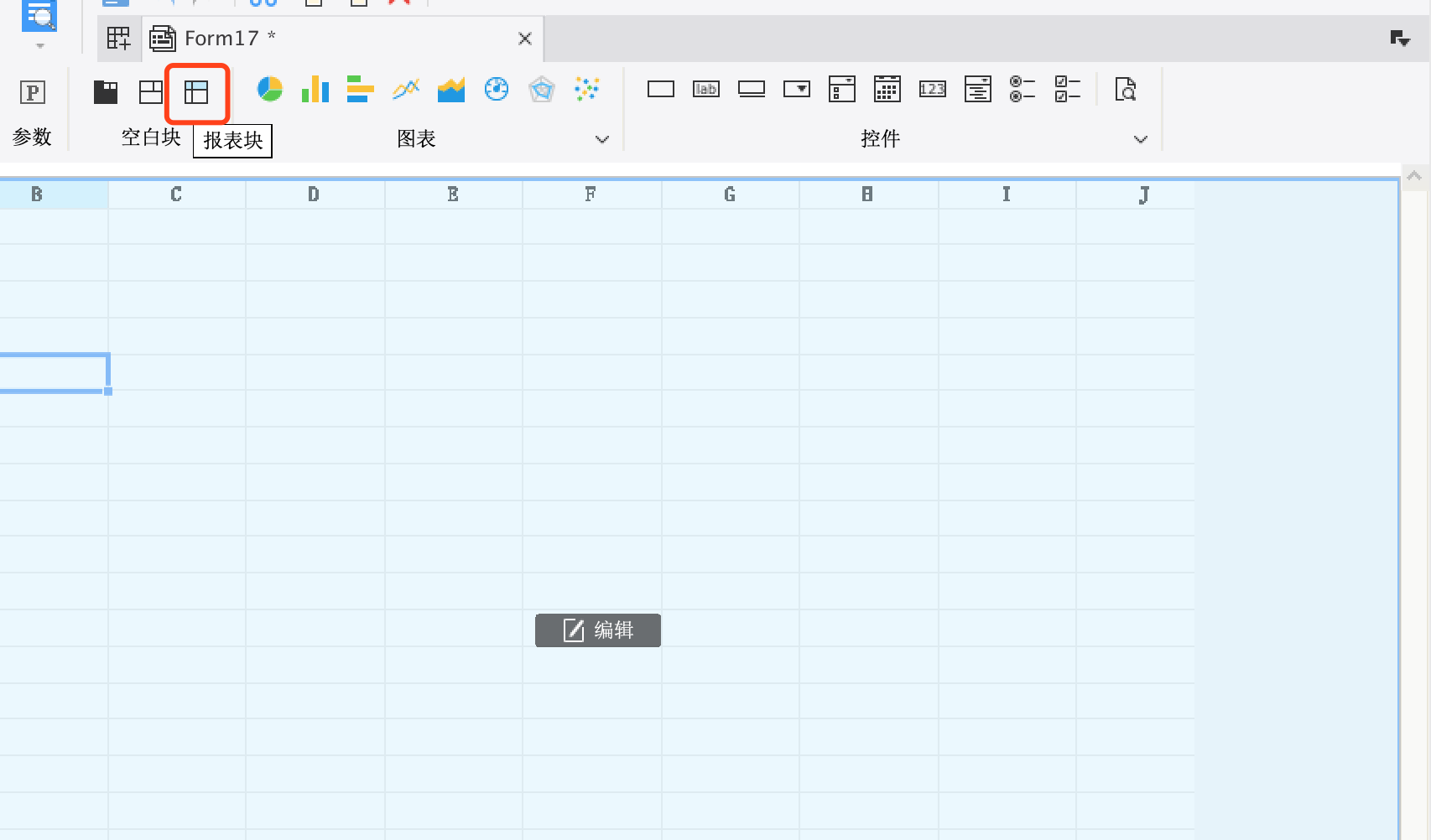Select column I header
This screenshot has width=1431, height=840.
[1007, 194]
